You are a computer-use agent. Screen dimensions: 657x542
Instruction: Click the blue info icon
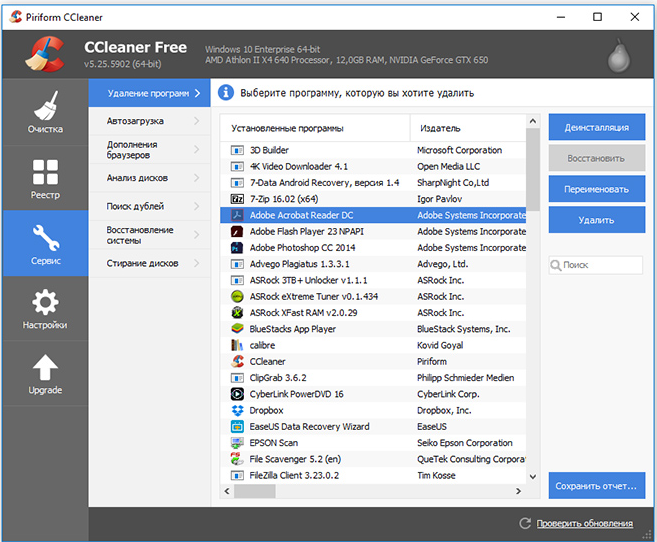tap(226, 93)
